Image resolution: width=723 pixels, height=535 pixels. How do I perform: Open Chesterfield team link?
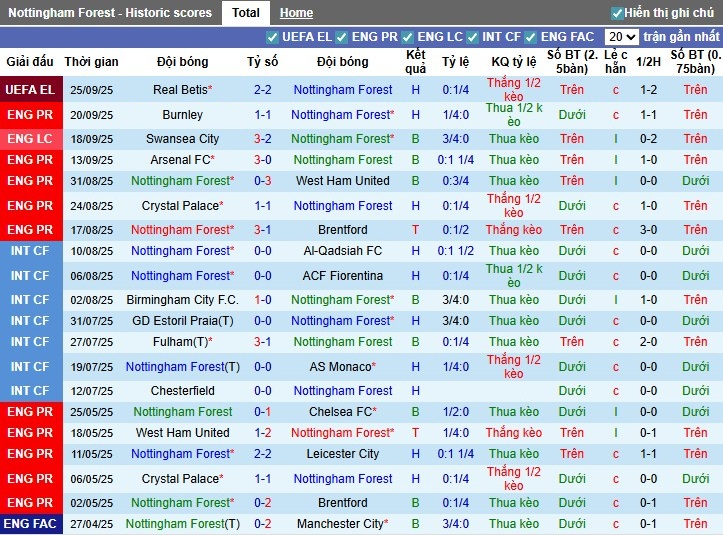click(182, 391)
